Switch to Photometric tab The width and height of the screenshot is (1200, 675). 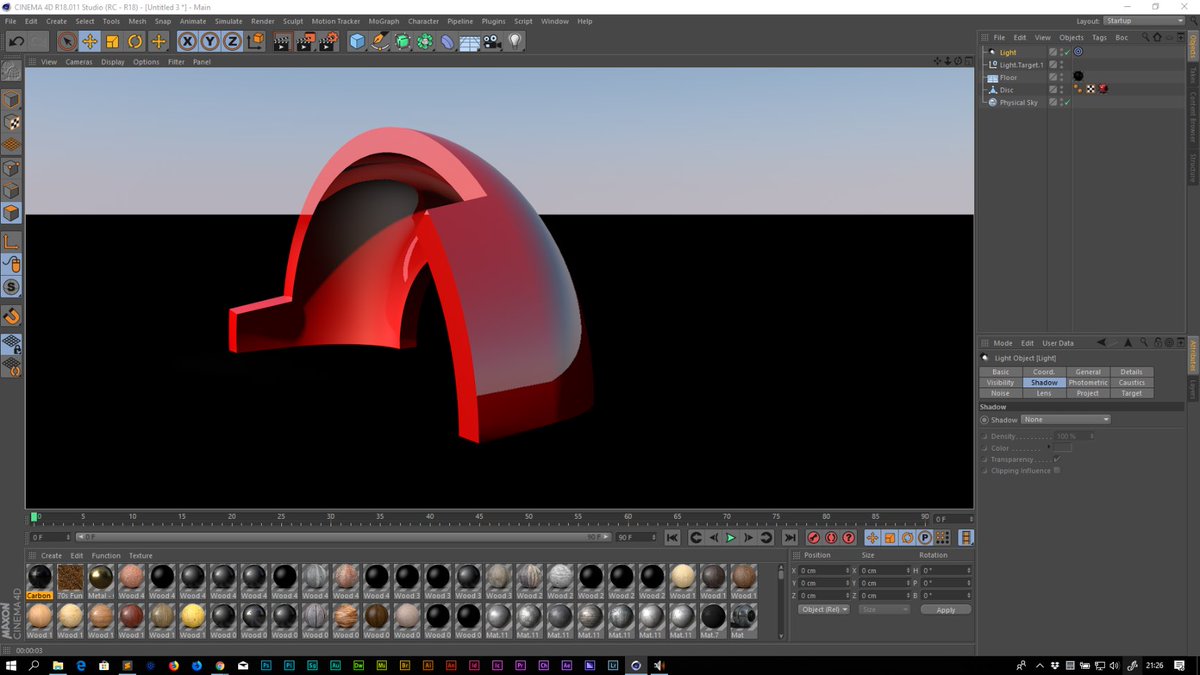[x=1088, y=382]
